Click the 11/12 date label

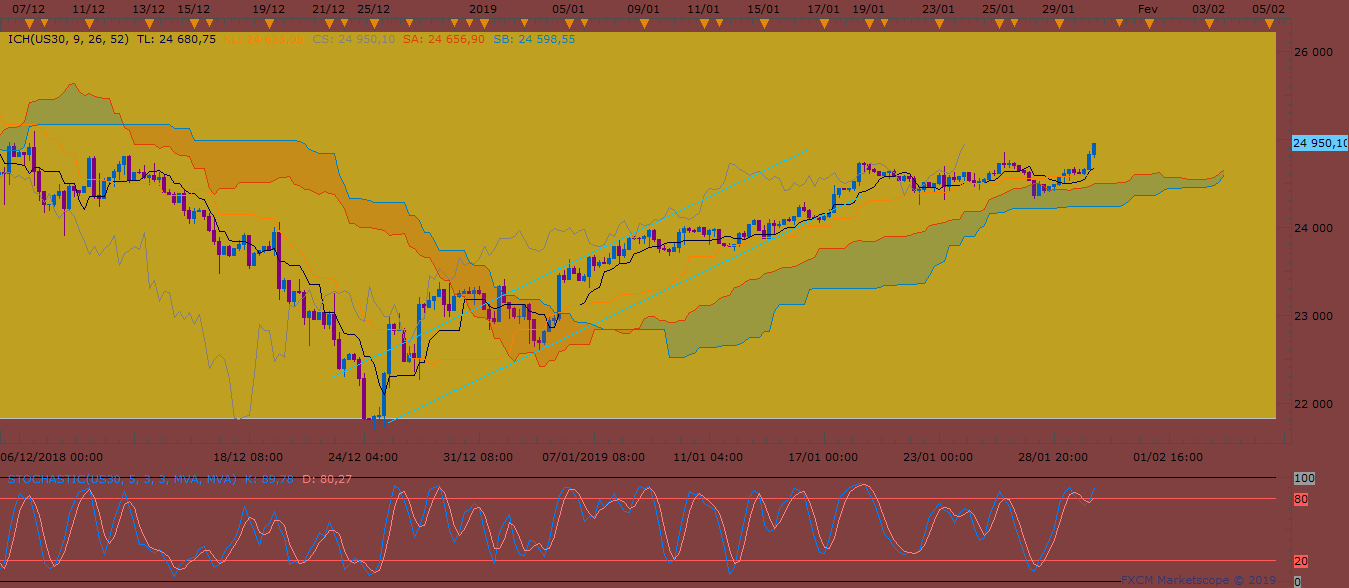tap(90, 8)
